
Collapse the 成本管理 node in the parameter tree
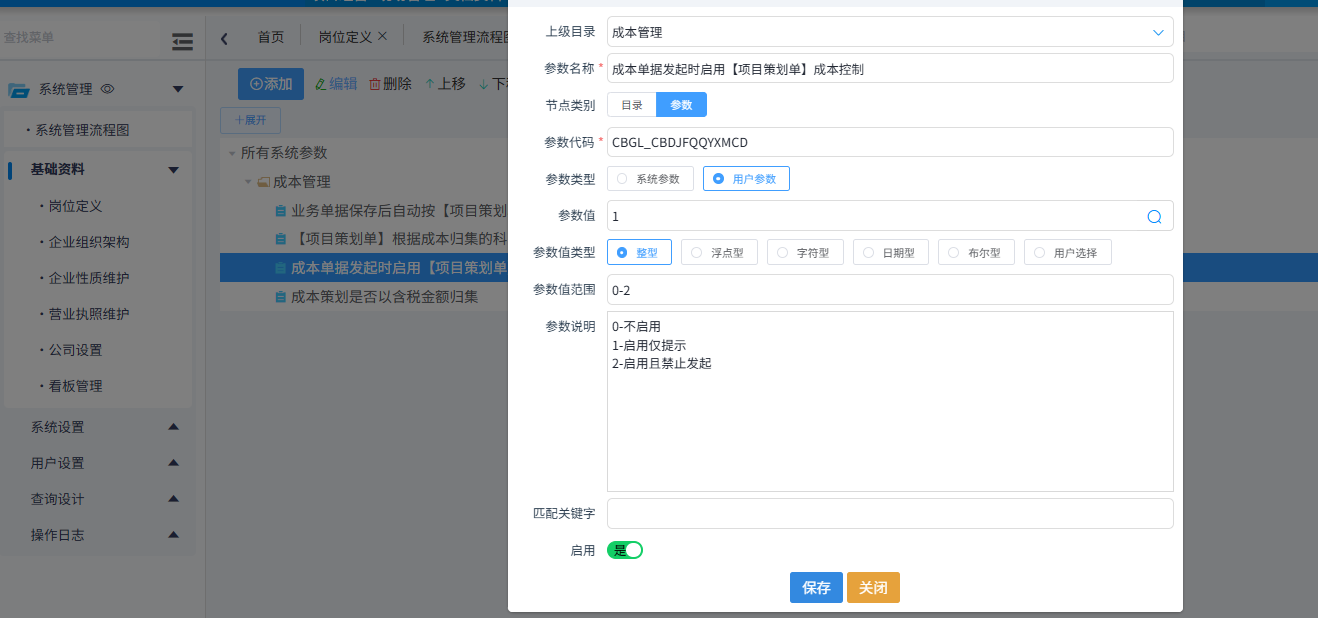coord(248,182)
